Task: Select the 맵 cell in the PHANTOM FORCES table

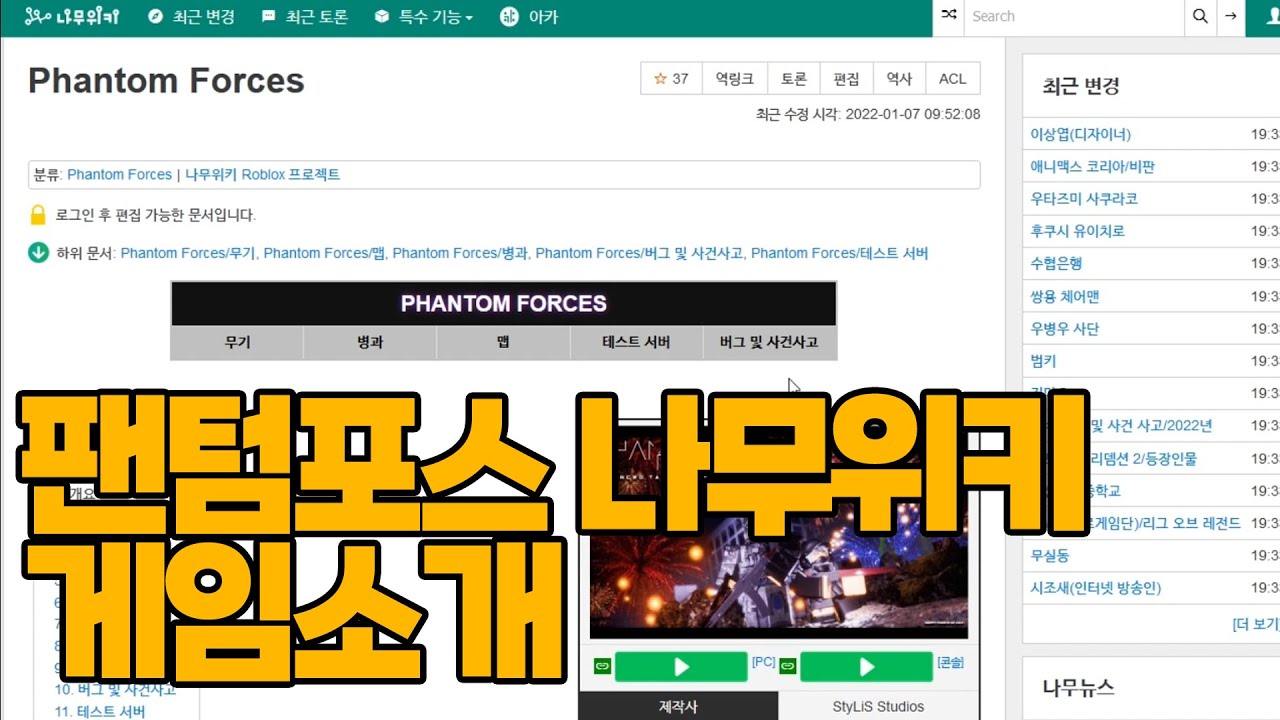Action: pyautogui.click(x=503, y=343)
